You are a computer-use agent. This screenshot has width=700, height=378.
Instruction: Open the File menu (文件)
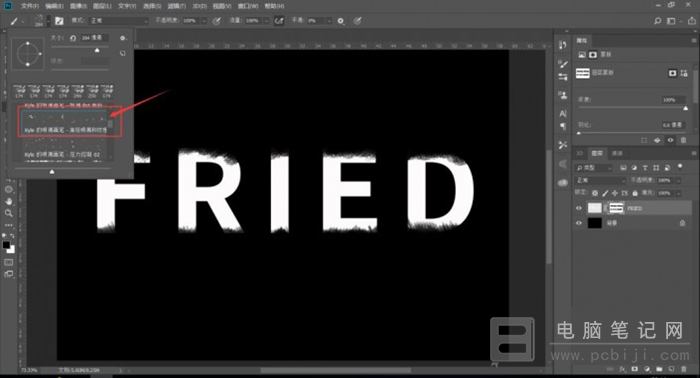30,6
